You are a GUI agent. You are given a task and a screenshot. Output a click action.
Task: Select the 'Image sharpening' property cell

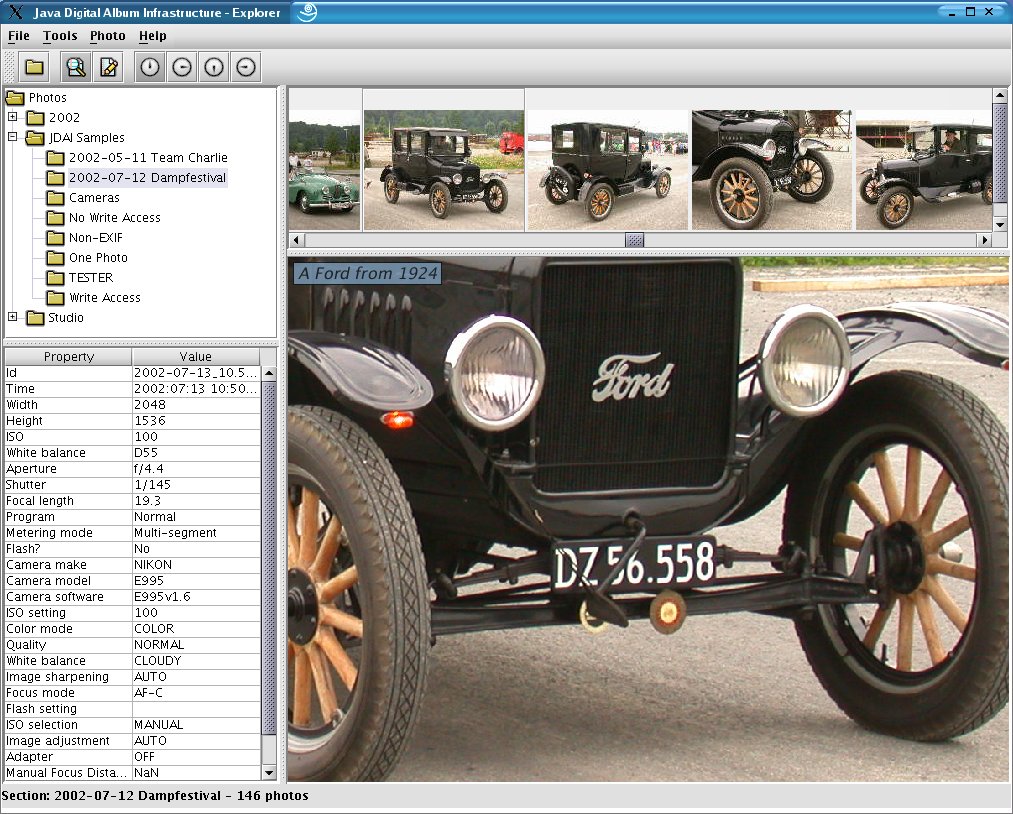[68, 677]
